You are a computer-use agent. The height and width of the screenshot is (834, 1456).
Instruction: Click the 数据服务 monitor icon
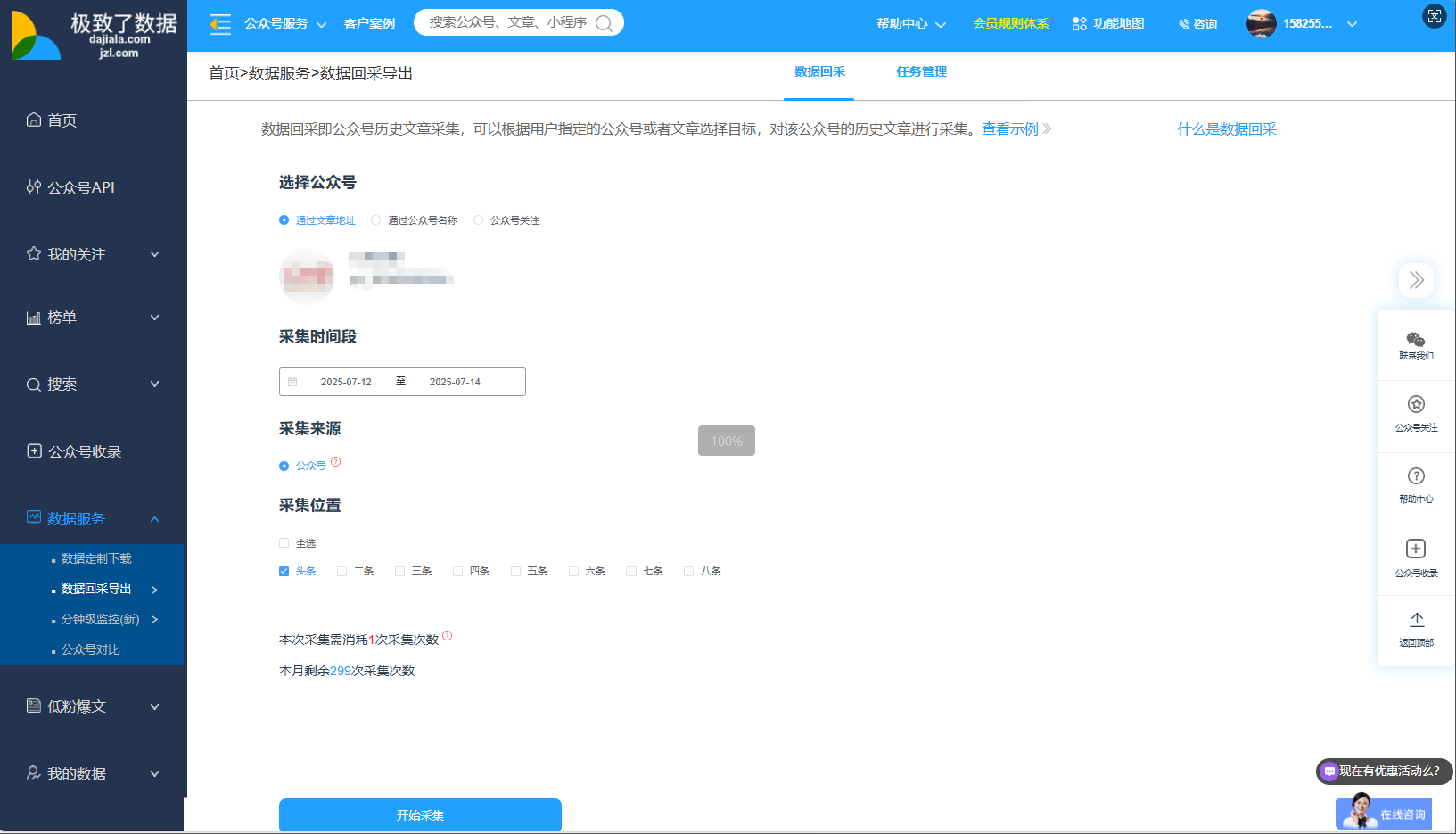(x=34, y=517)
